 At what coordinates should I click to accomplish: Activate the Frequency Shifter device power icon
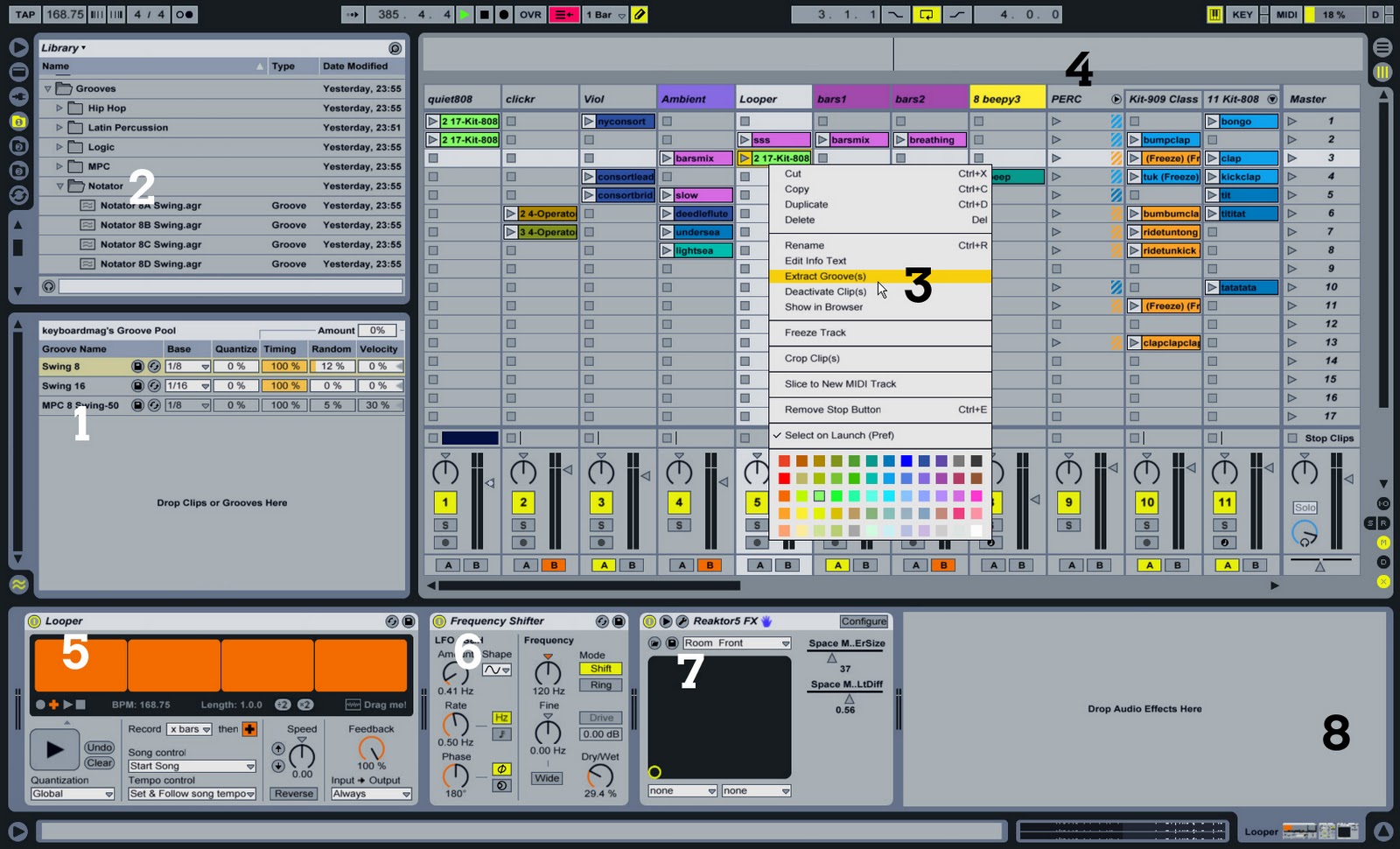(439, 621)
